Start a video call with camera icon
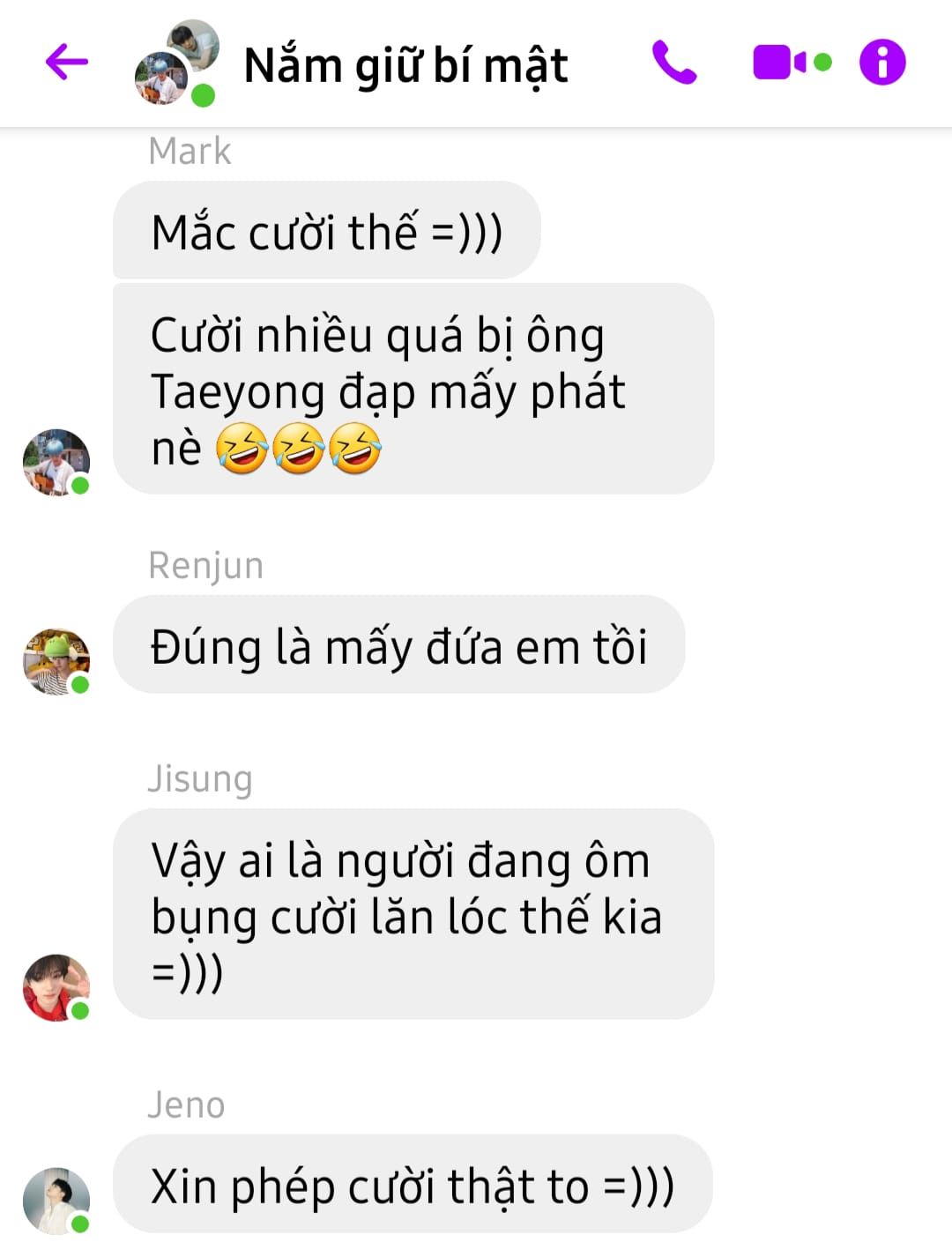The image size is (952, 1257). click(x=792, y=63)
